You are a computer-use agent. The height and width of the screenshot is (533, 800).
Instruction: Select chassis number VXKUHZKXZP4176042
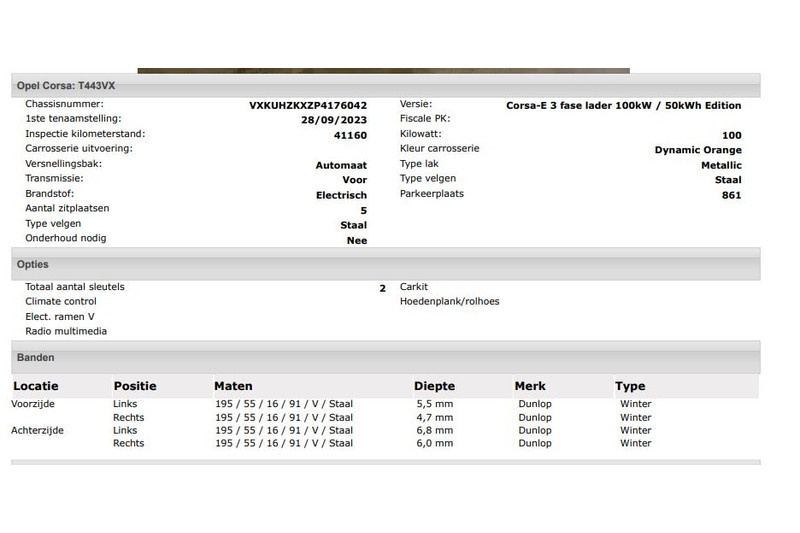308,105
